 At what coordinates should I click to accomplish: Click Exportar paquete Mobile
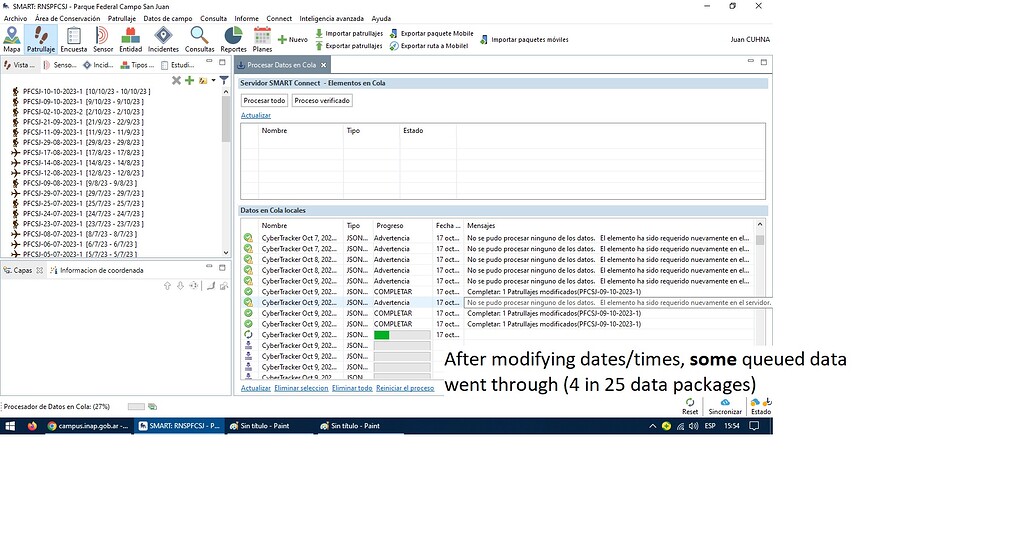coord(432,33)
